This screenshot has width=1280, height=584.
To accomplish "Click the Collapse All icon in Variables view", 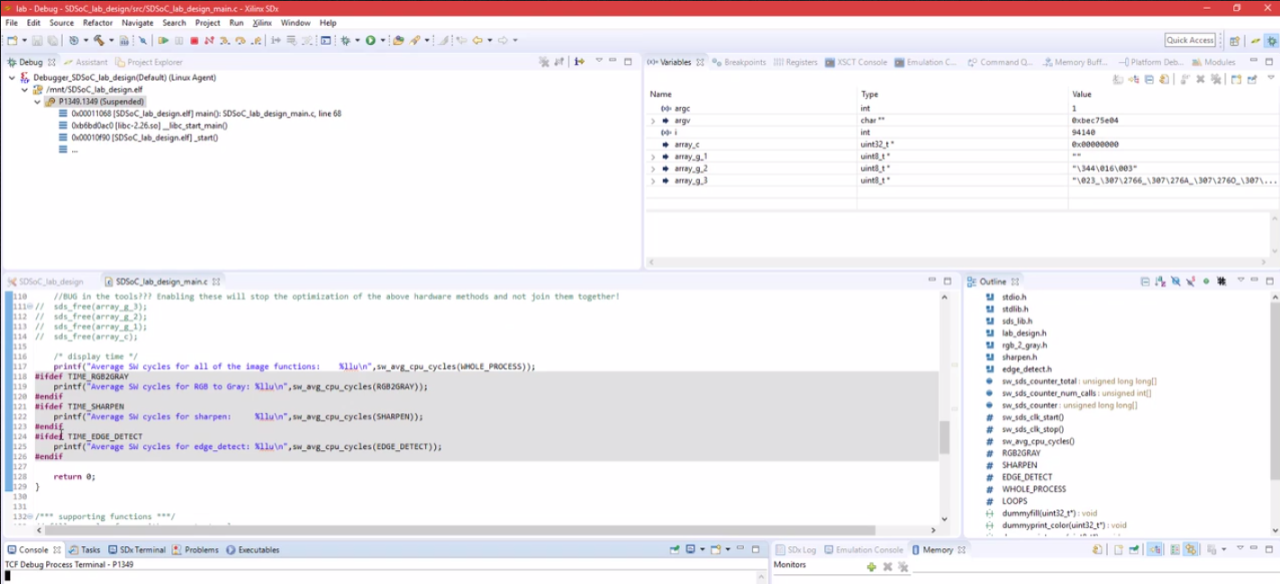I will coord(1149,79).
